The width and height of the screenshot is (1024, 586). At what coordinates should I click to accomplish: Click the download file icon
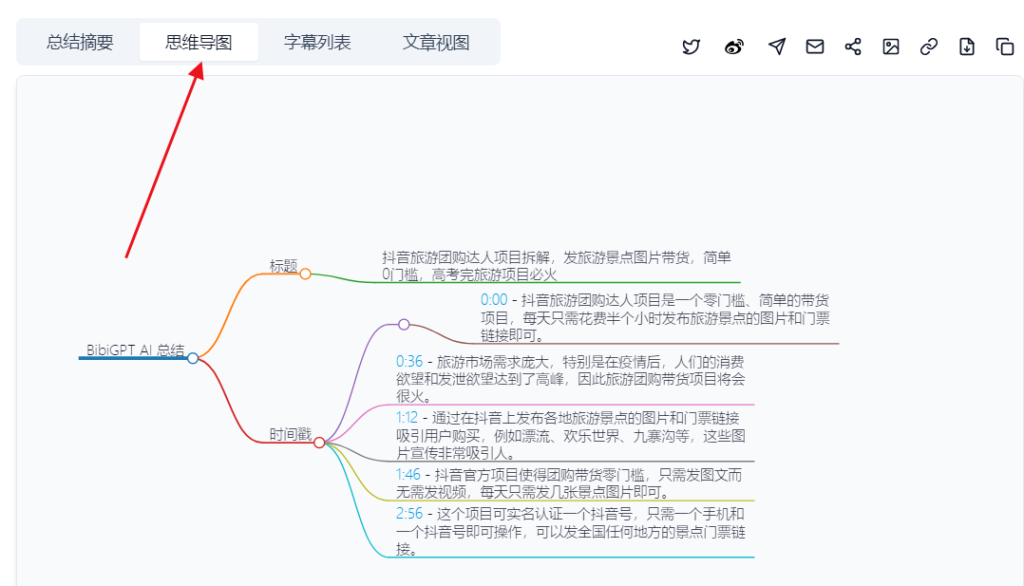(x=967, y=47)
